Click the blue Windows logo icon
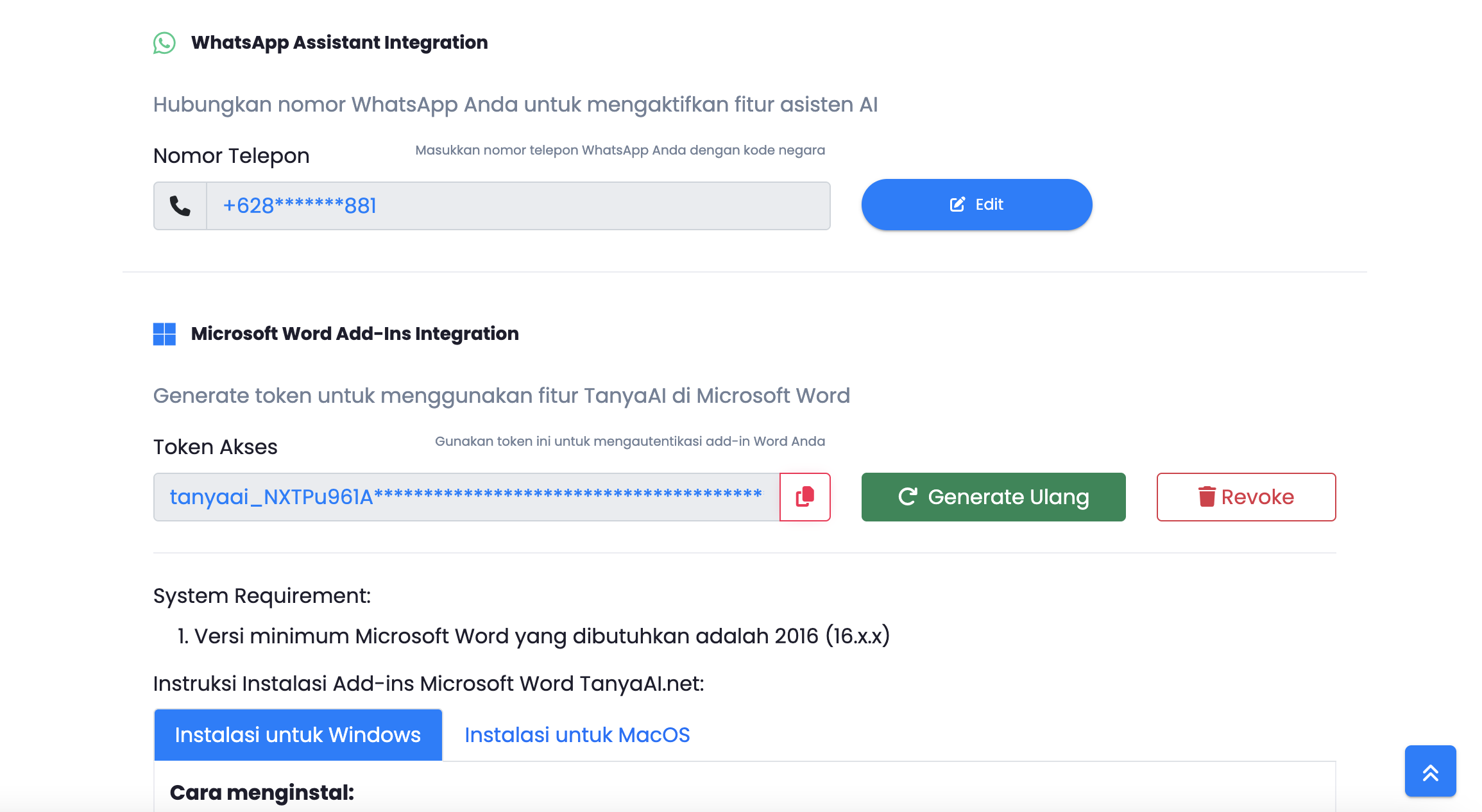 tap(164, 334)
